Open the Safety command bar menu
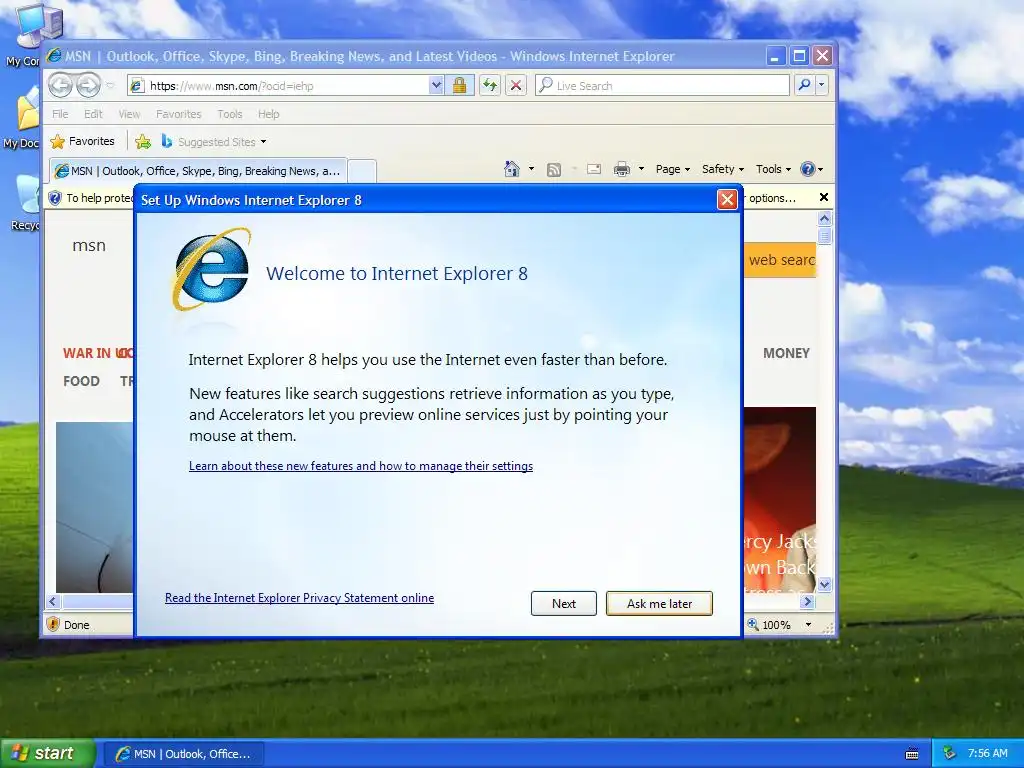 coord(723,169)
